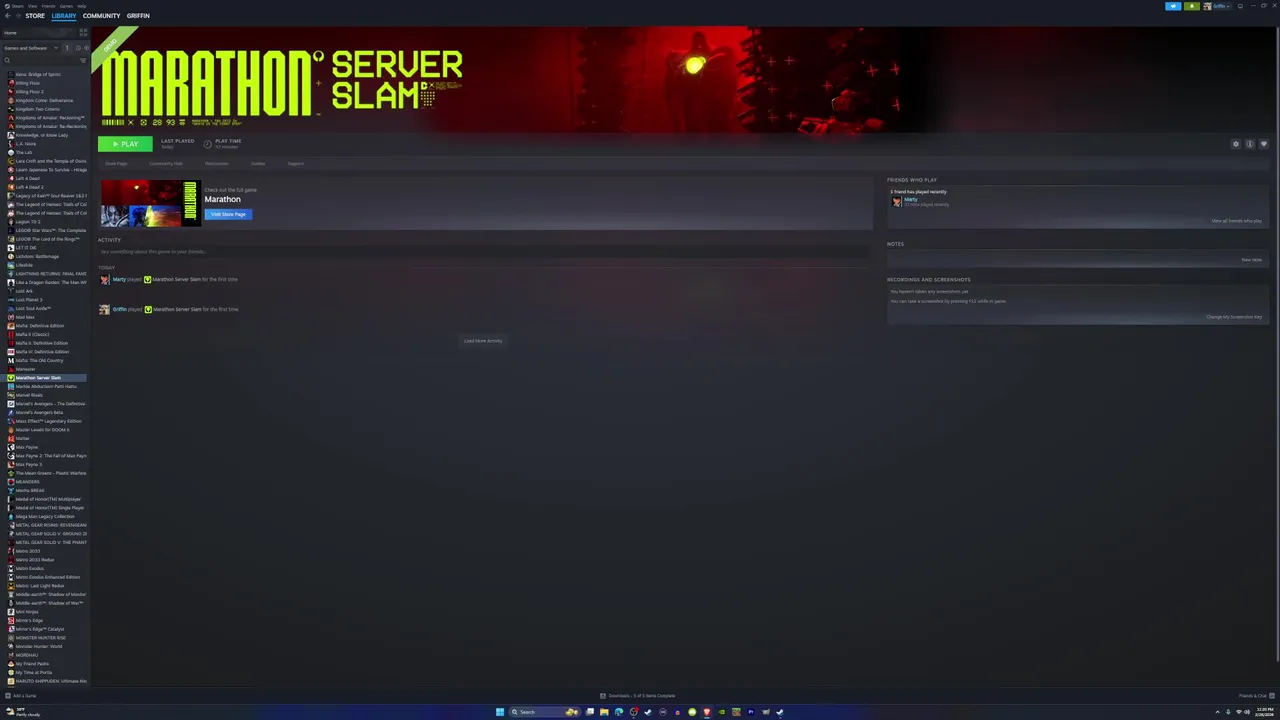Open the Help menu

click(x=82, y=6)
